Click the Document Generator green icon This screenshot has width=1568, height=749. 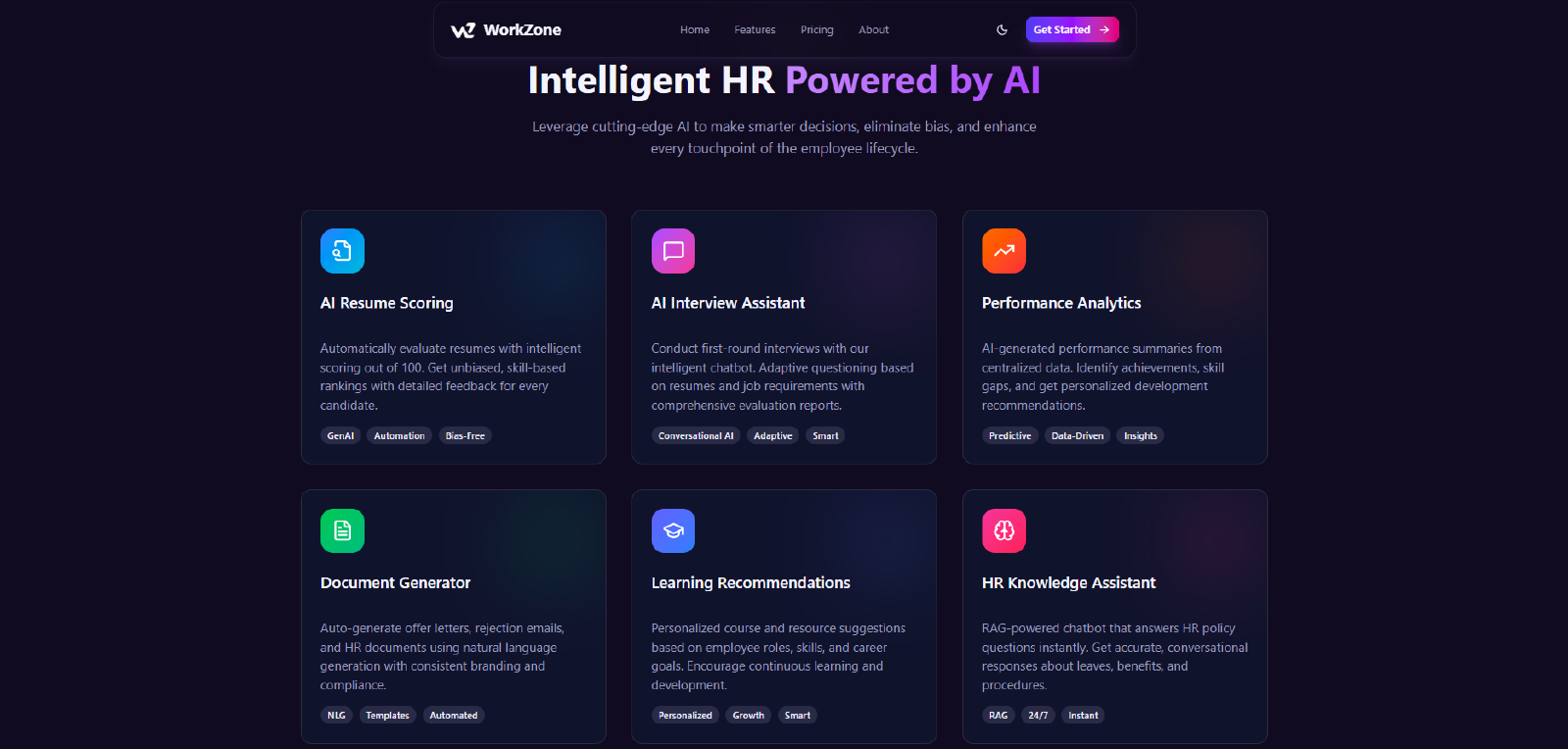342,530
